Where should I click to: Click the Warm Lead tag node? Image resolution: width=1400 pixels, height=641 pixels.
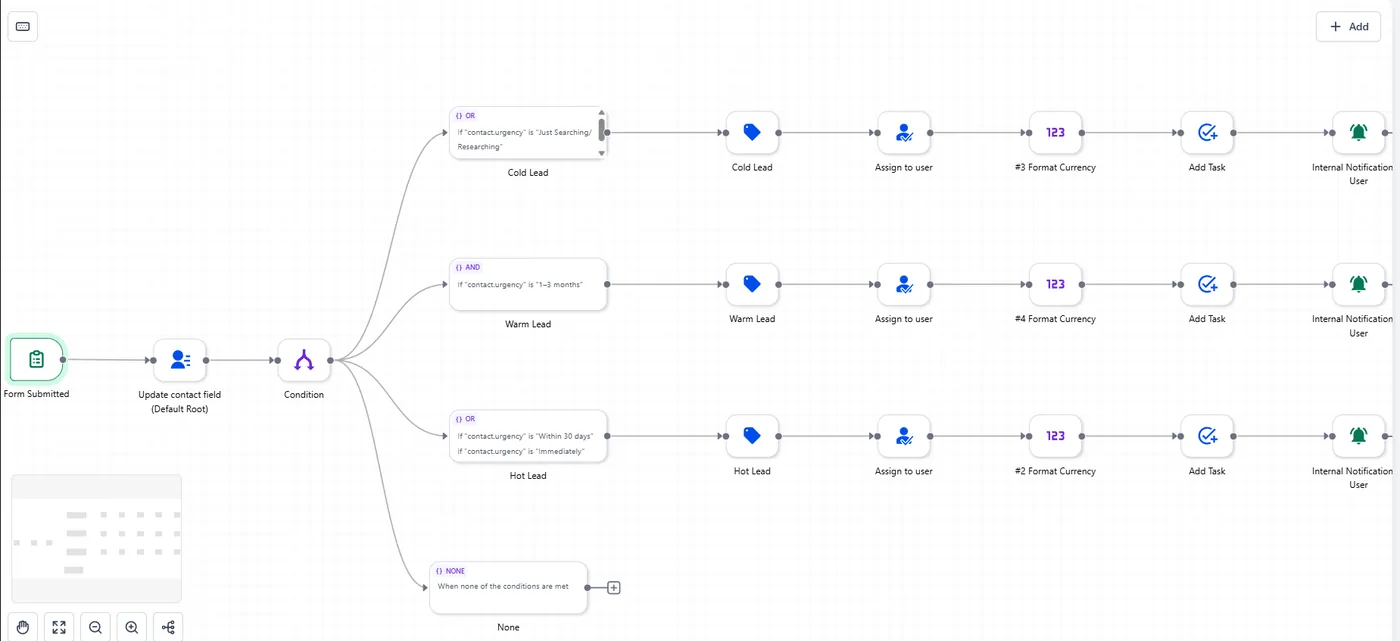(x=752, y=284)
